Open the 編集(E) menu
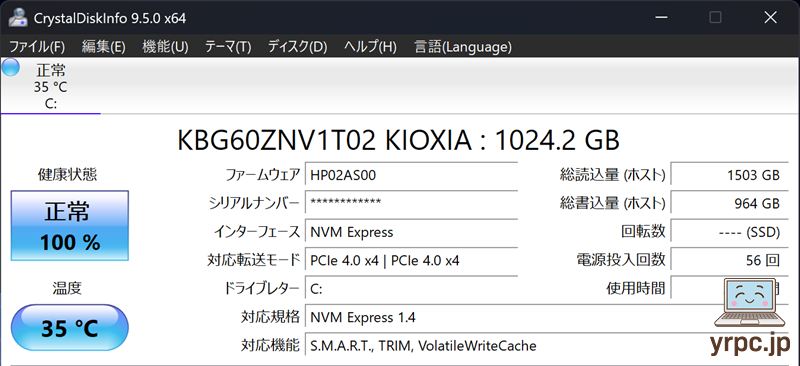800x366 pixels. [104, 47]
